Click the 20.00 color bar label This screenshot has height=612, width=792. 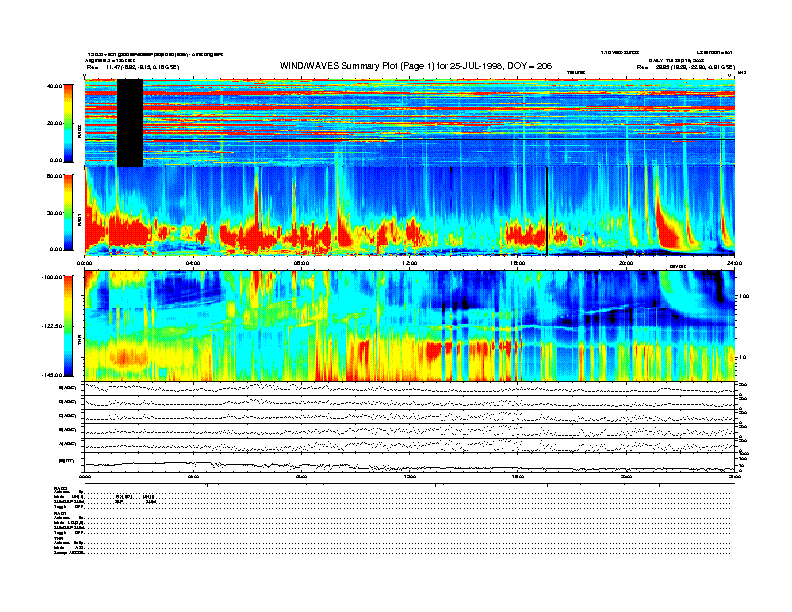click(54, 123)
